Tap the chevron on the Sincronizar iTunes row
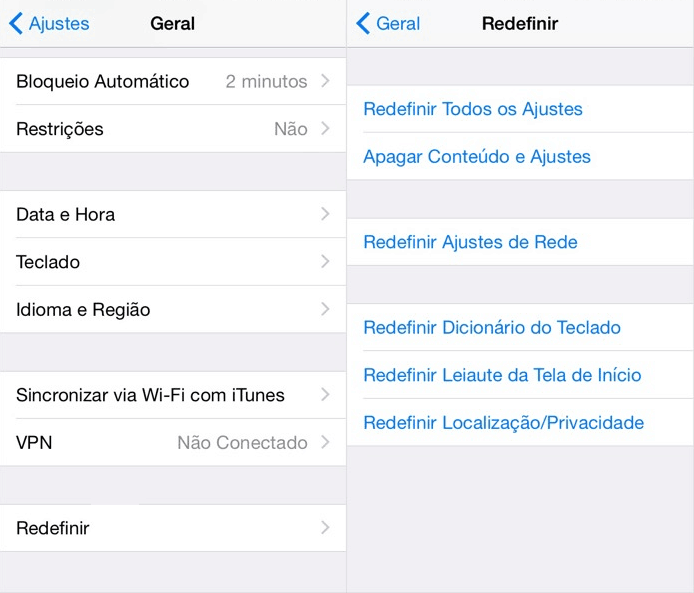 click(325, 394)
